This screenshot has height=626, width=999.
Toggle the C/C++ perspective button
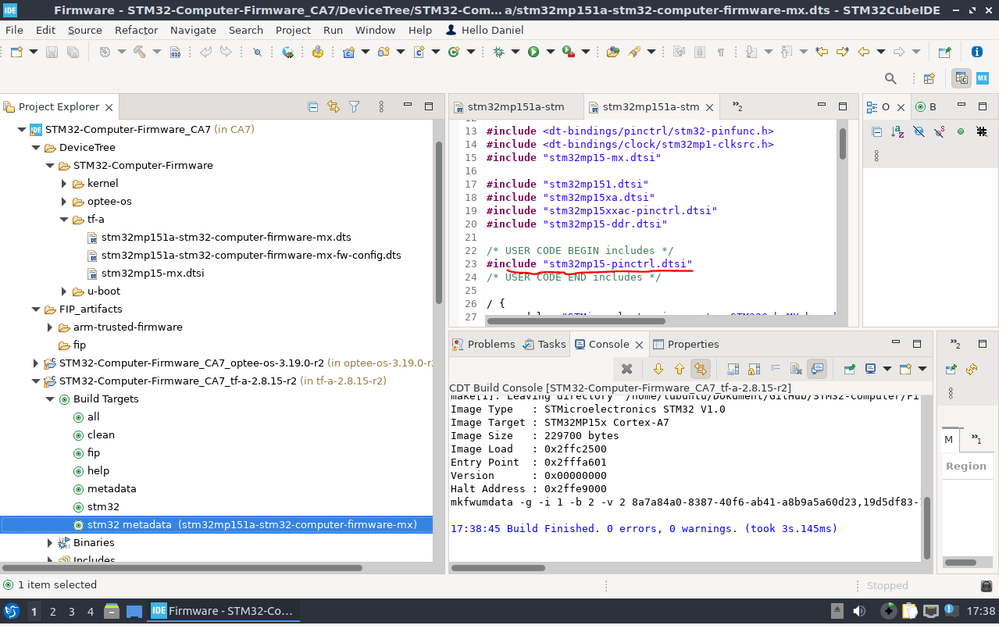(961, 78)
